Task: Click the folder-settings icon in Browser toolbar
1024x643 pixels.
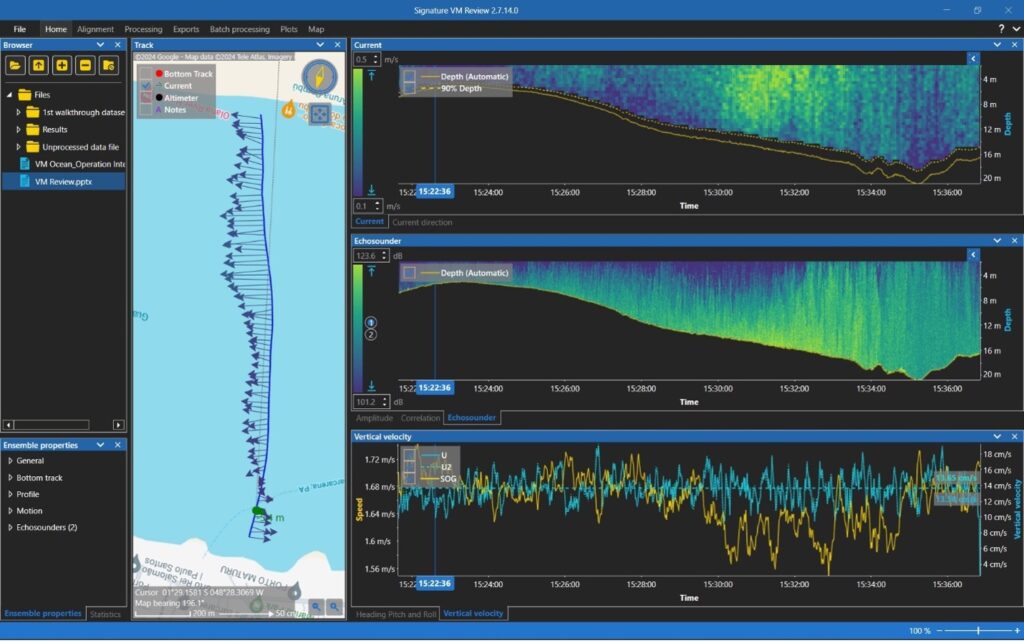Action: point(107,66)
